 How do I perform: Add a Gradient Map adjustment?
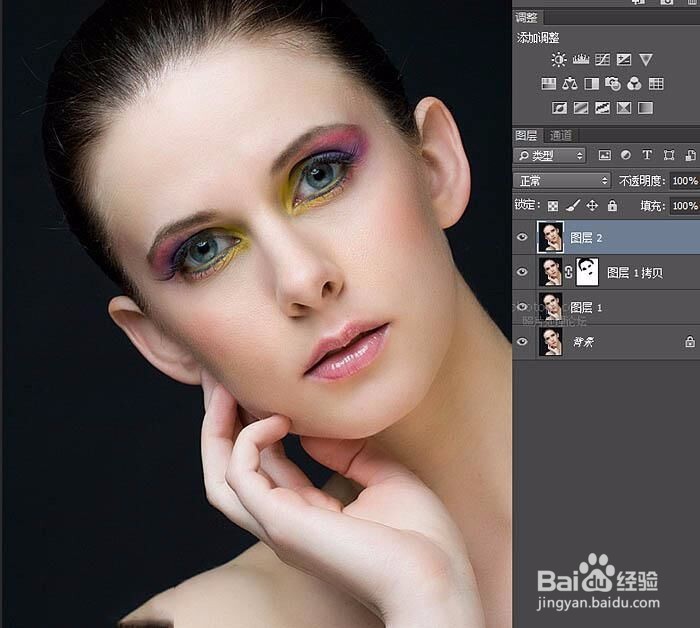pyautogui.click(x=646, y=108)
